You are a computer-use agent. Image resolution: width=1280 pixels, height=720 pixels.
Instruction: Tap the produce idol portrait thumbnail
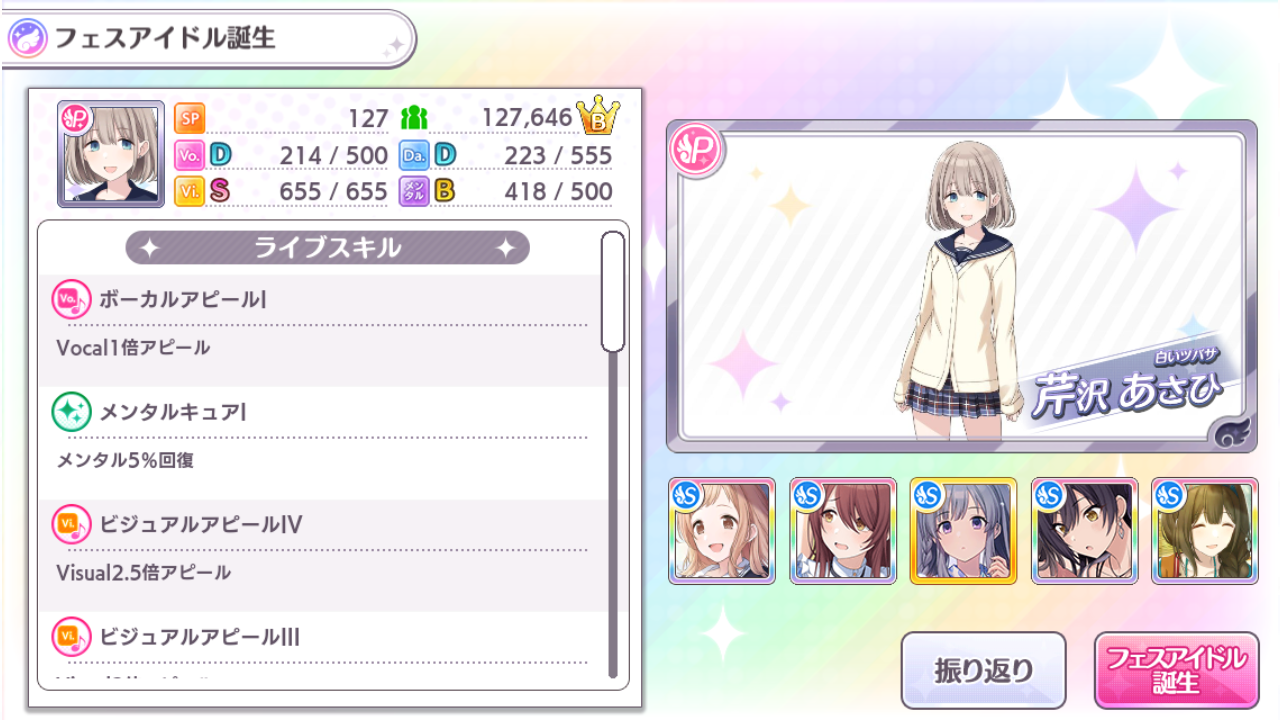pyautogui.click(x=111, y=154)
